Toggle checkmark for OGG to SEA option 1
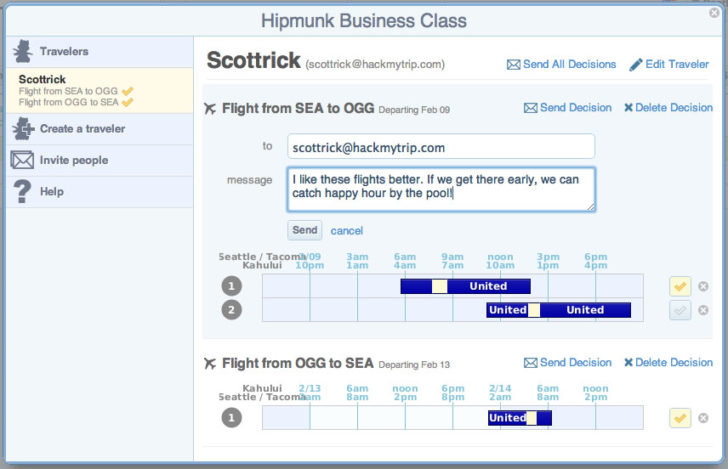The width and height of the screenshot is (728, 469). pyautogui.click(x=680, y=418)
